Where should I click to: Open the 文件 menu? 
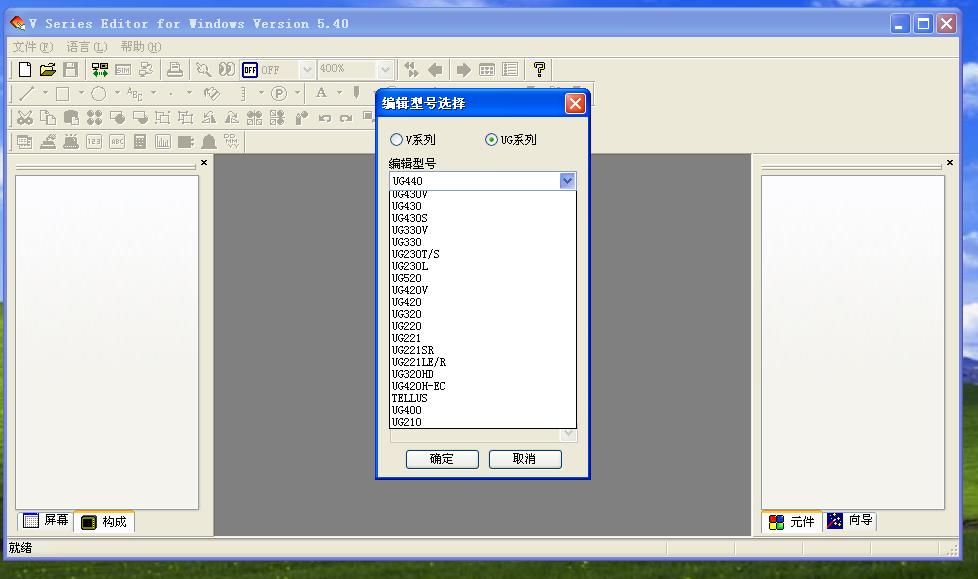pos(32,47)
